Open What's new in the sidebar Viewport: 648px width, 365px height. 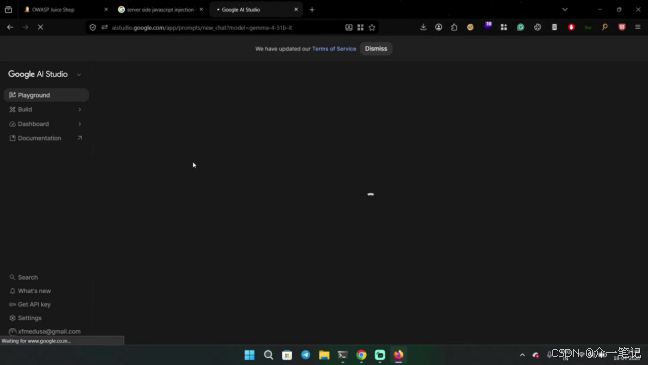pos(30,291)
